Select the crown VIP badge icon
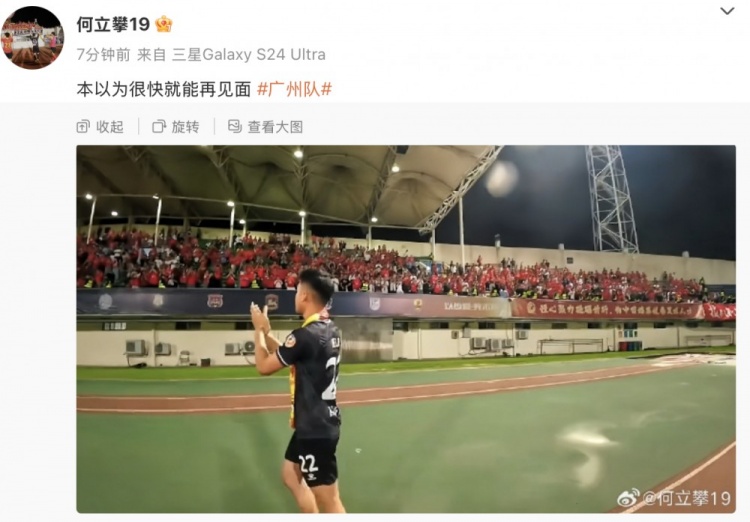Viewport: 750px width, 522px height. 164,24
